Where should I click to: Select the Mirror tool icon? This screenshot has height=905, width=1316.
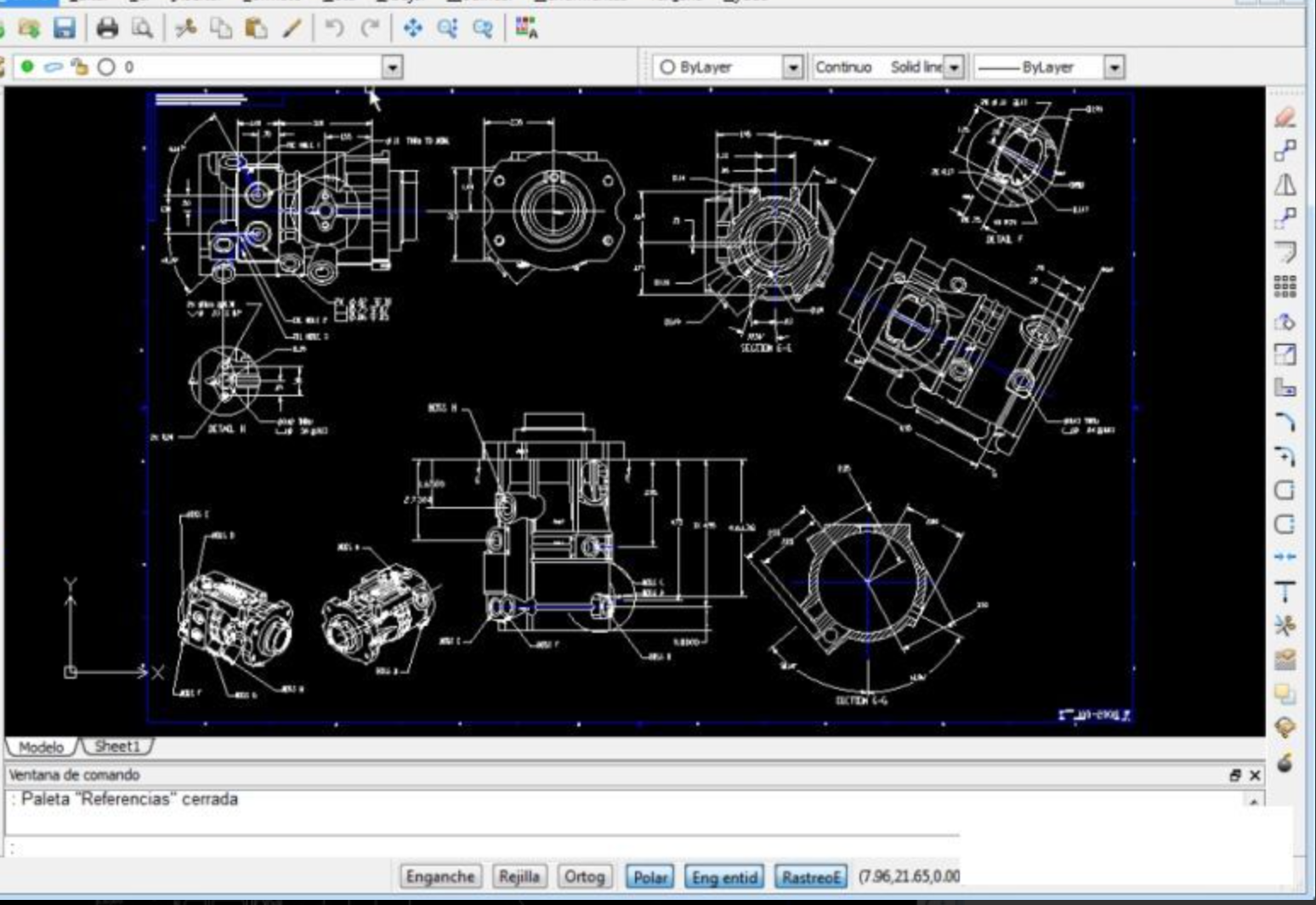click(x=1285, y=185)
